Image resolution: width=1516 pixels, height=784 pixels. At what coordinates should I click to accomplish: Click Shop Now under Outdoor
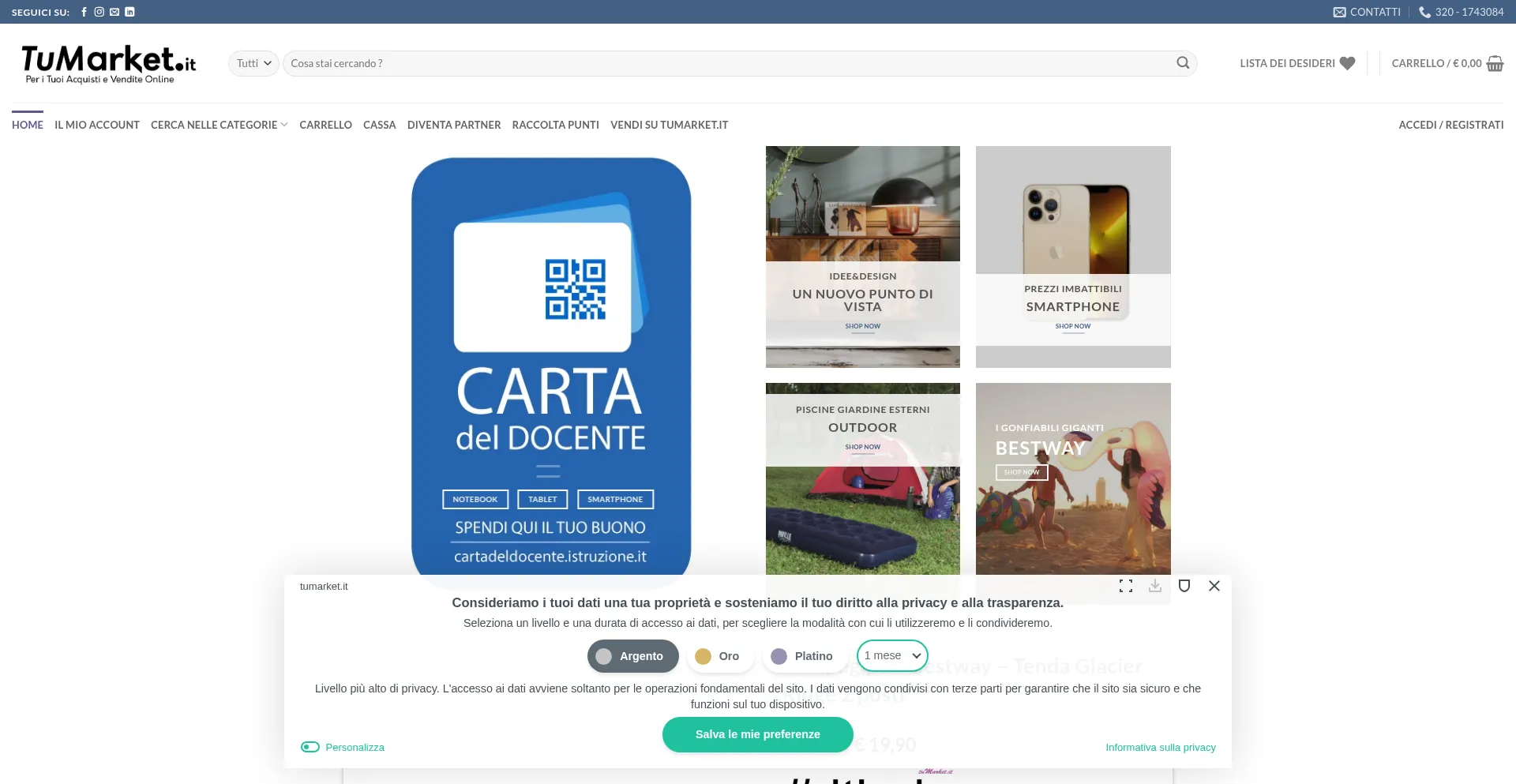pyautogui.click(x=862, y=447)
